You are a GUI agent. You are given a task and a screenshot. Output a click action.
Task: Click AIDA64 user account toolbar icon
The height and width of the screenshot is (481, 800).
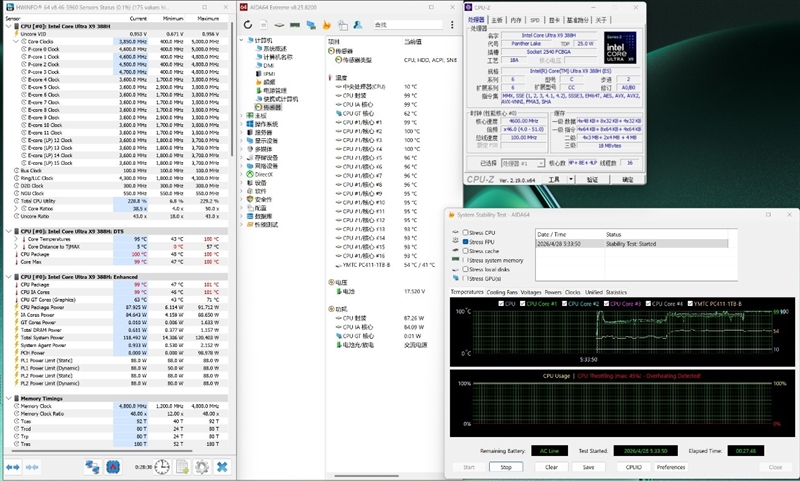click(358, 24)
